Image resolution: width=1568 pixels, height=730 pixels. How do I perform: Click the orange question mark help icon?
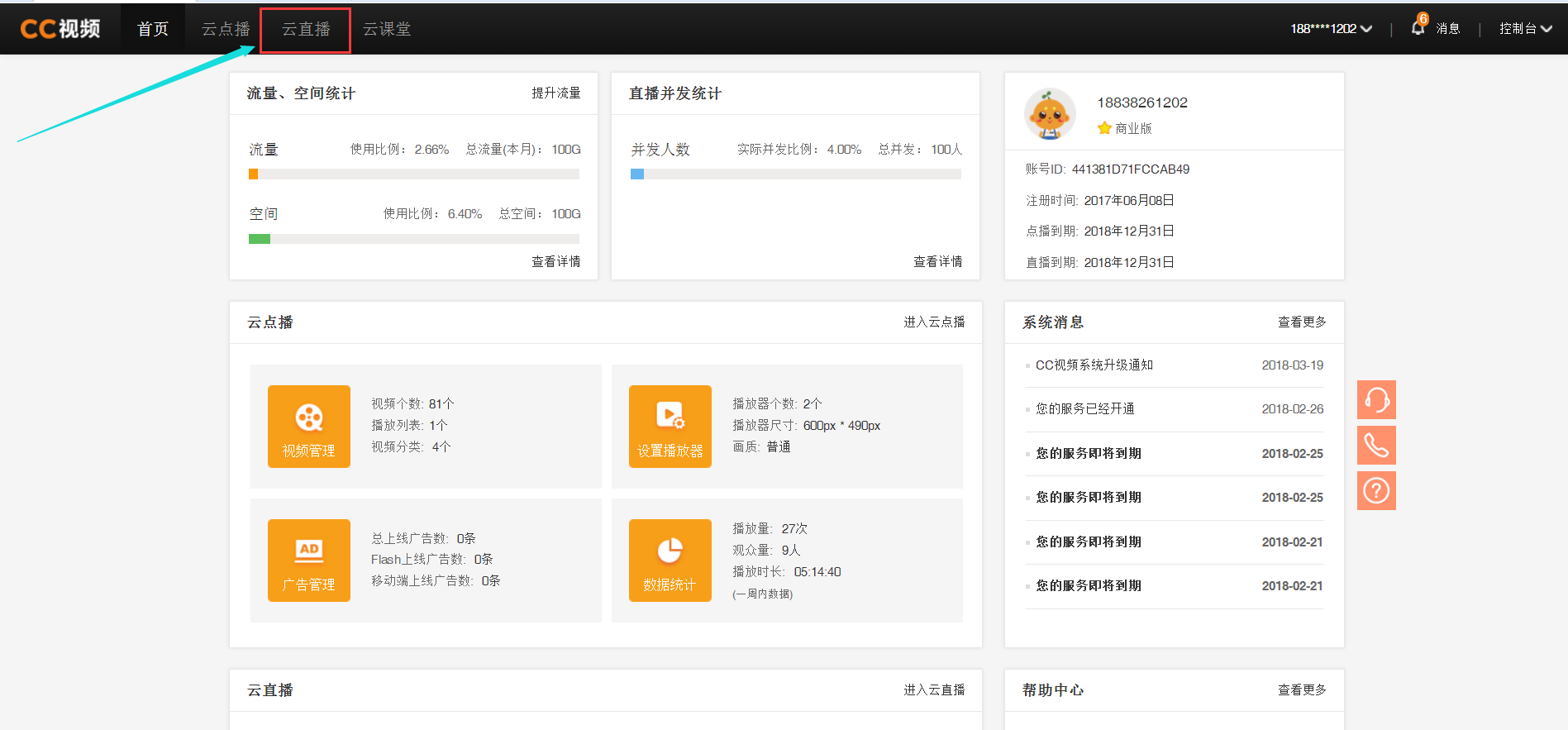[1376, 491]
